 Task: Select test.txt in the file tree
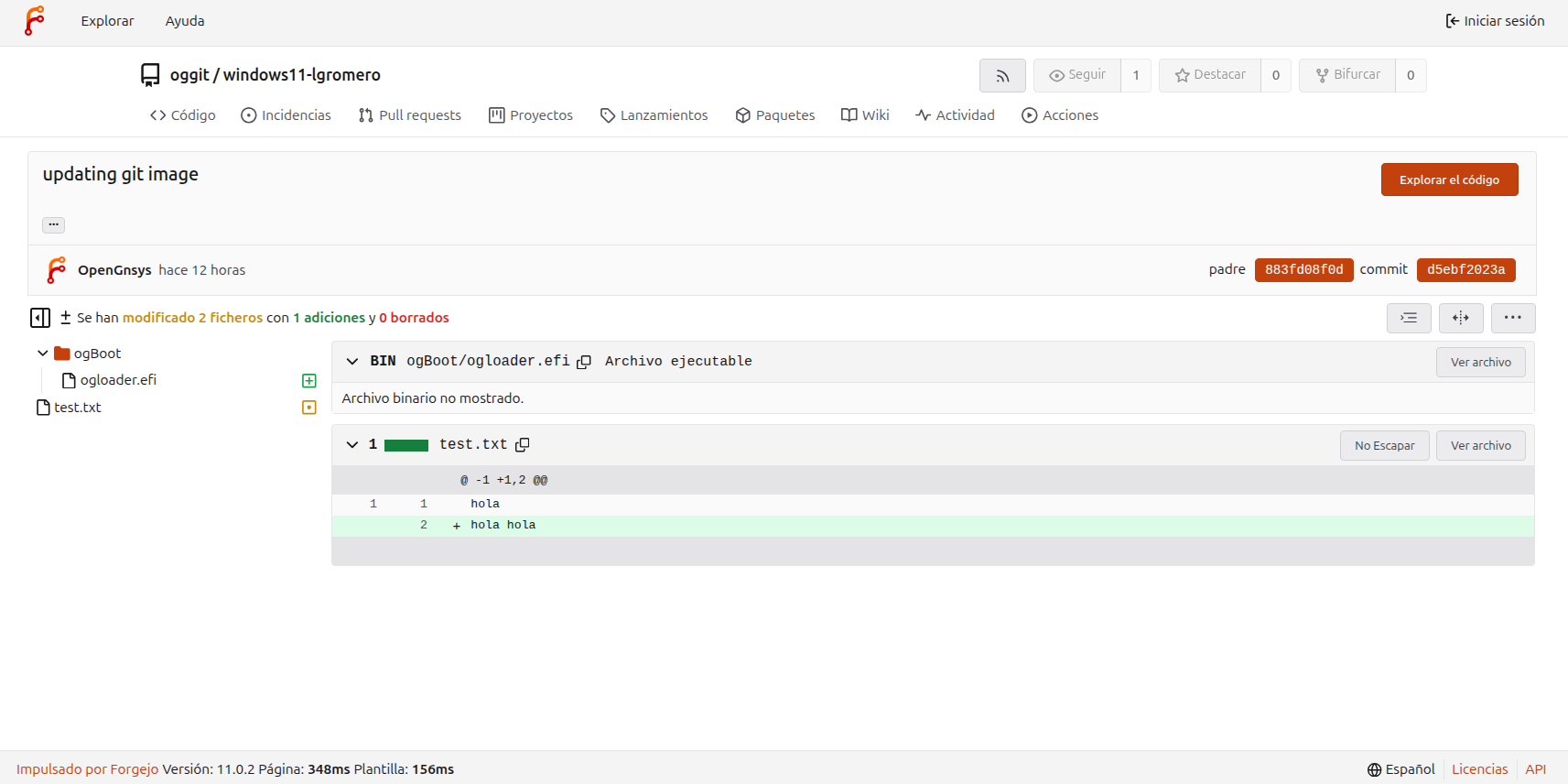point(78,408)
